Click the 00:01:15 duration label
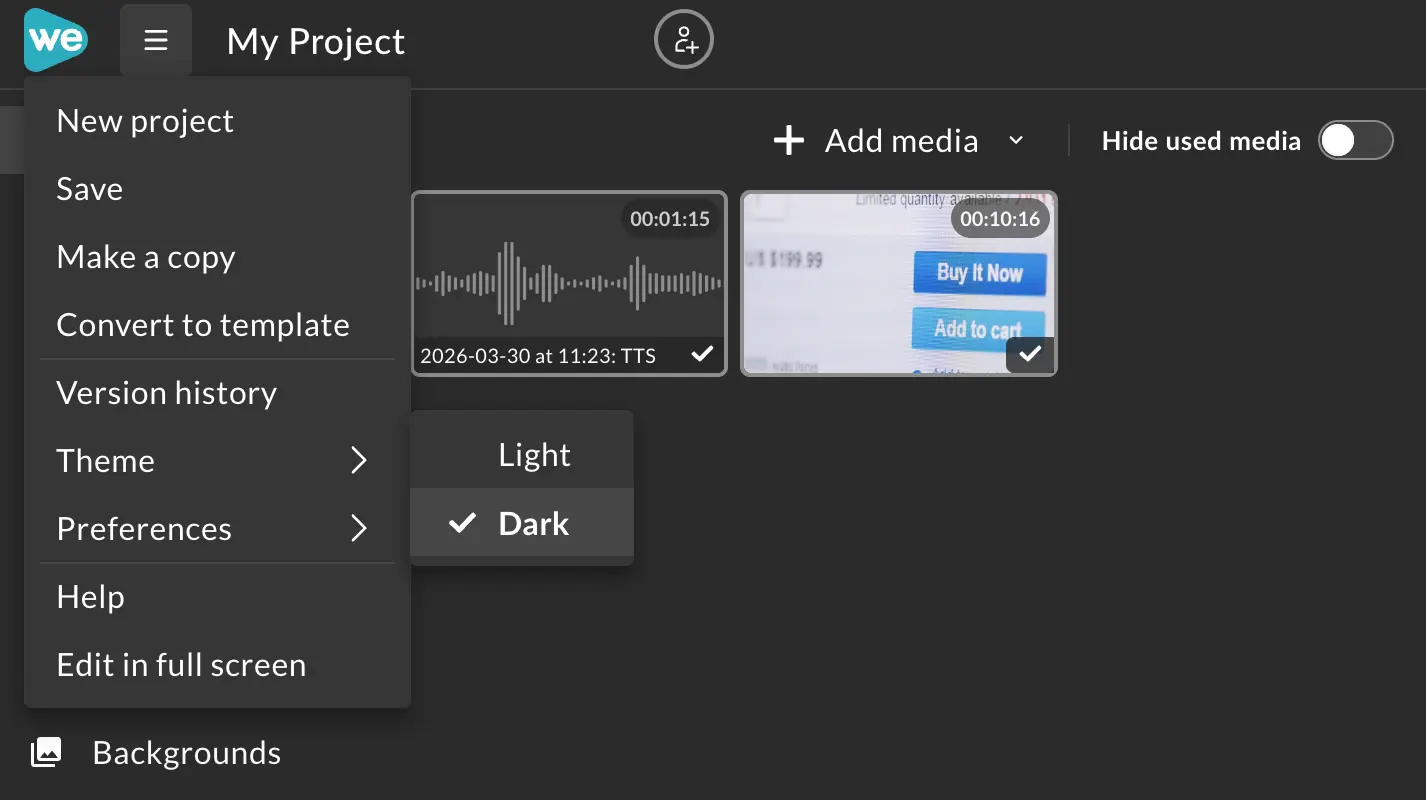1426x800 pixels. click(x=670, y=219)
